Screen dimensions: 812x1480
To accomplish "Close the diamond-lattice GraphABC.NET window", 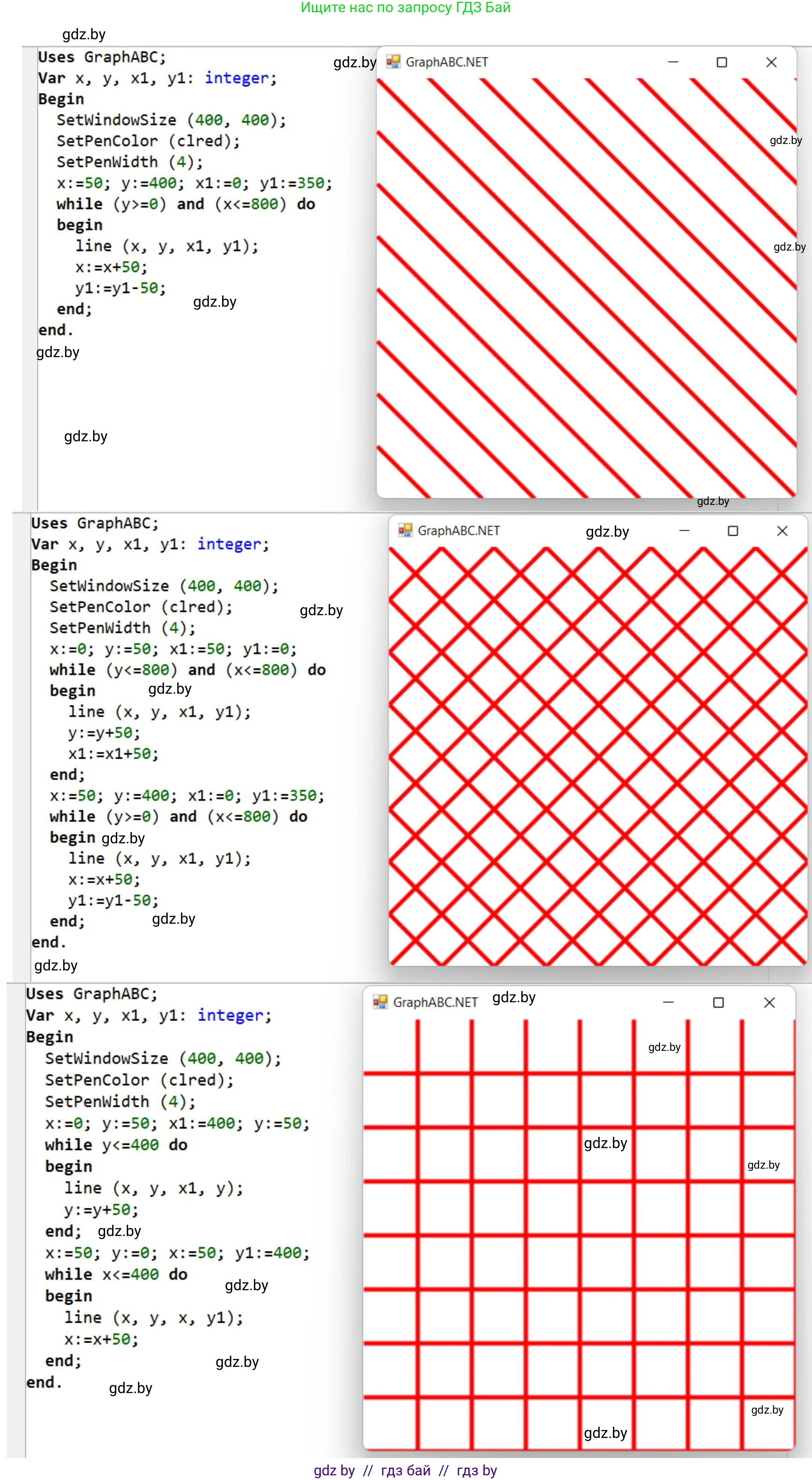I will pyautogui.click(x=782, y=531).
